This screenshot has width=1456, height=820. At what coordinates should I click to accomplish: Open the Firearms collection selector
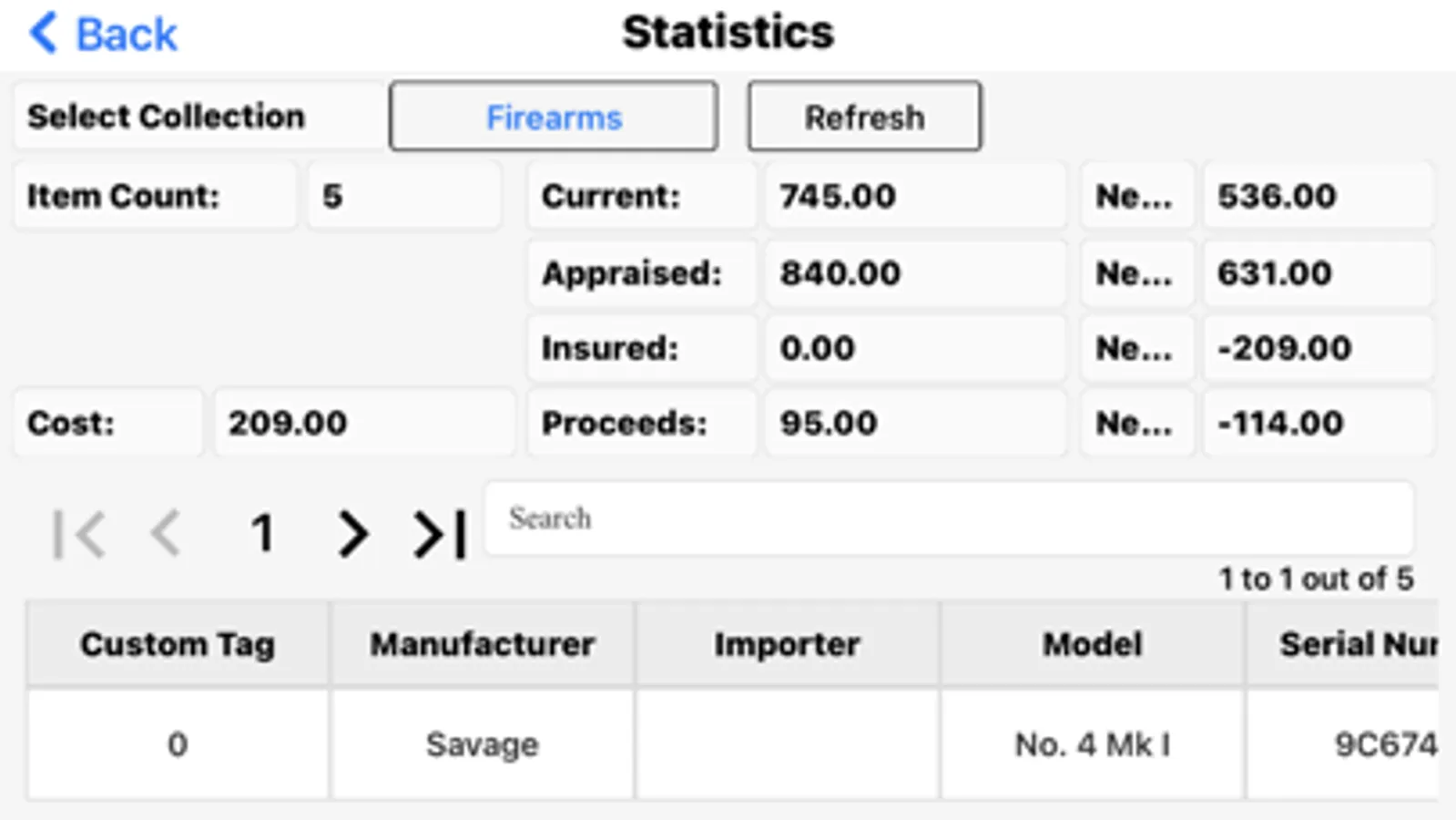tap(554, 117)
